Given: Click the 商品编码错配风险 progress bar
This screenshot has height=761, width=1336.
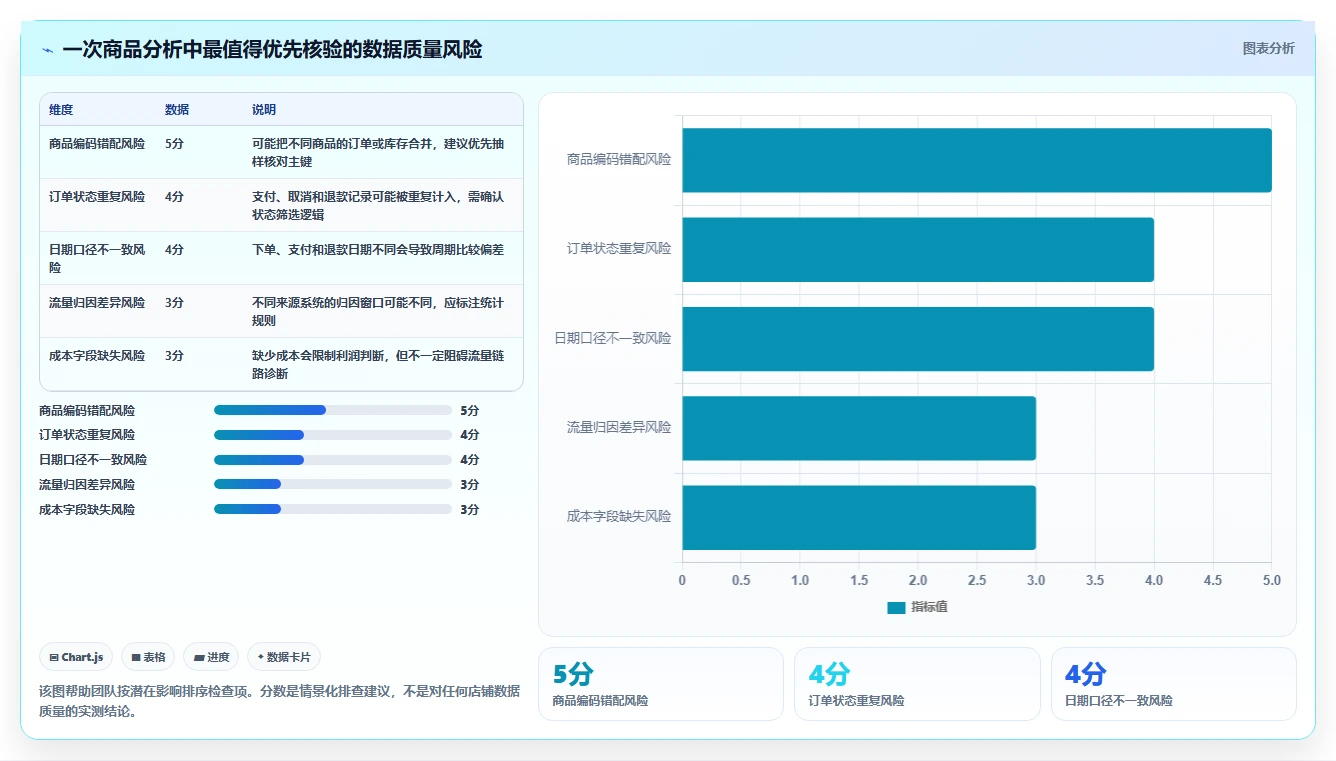Looking at the screenshot, I should pos(333,410).
